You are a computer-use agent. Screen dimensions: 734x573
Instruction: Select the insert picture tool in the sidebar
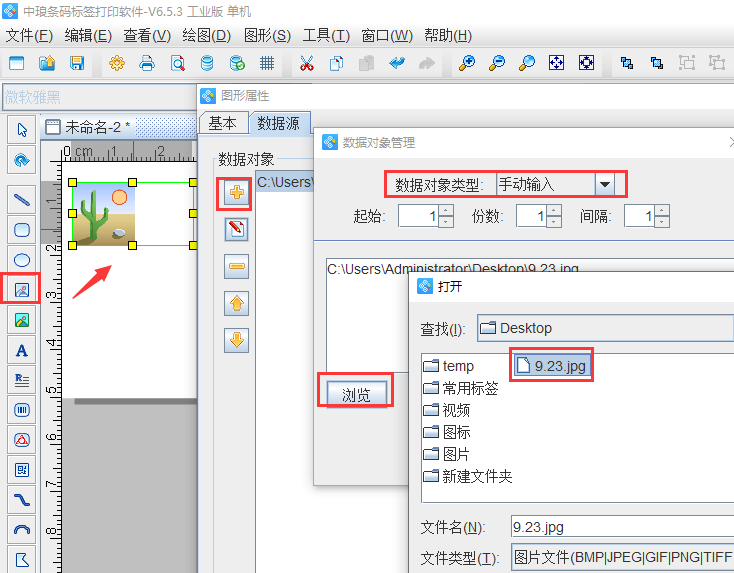[x=21, y=290]
